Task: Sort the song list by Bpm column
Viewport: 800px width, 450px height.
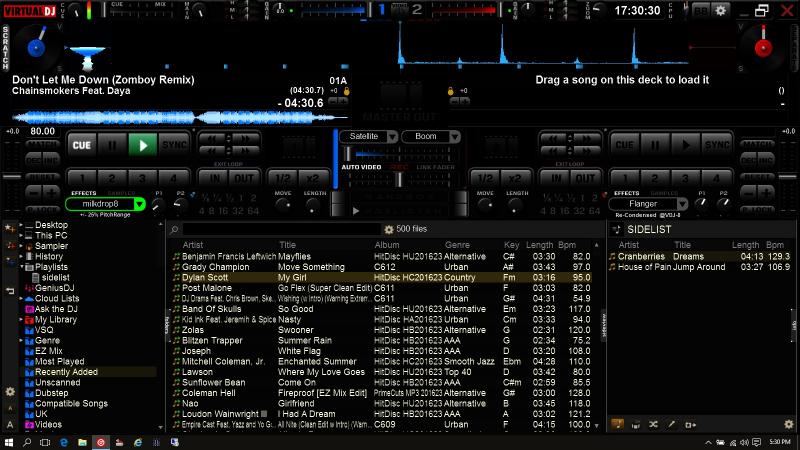Action: (x=567, y=245)
